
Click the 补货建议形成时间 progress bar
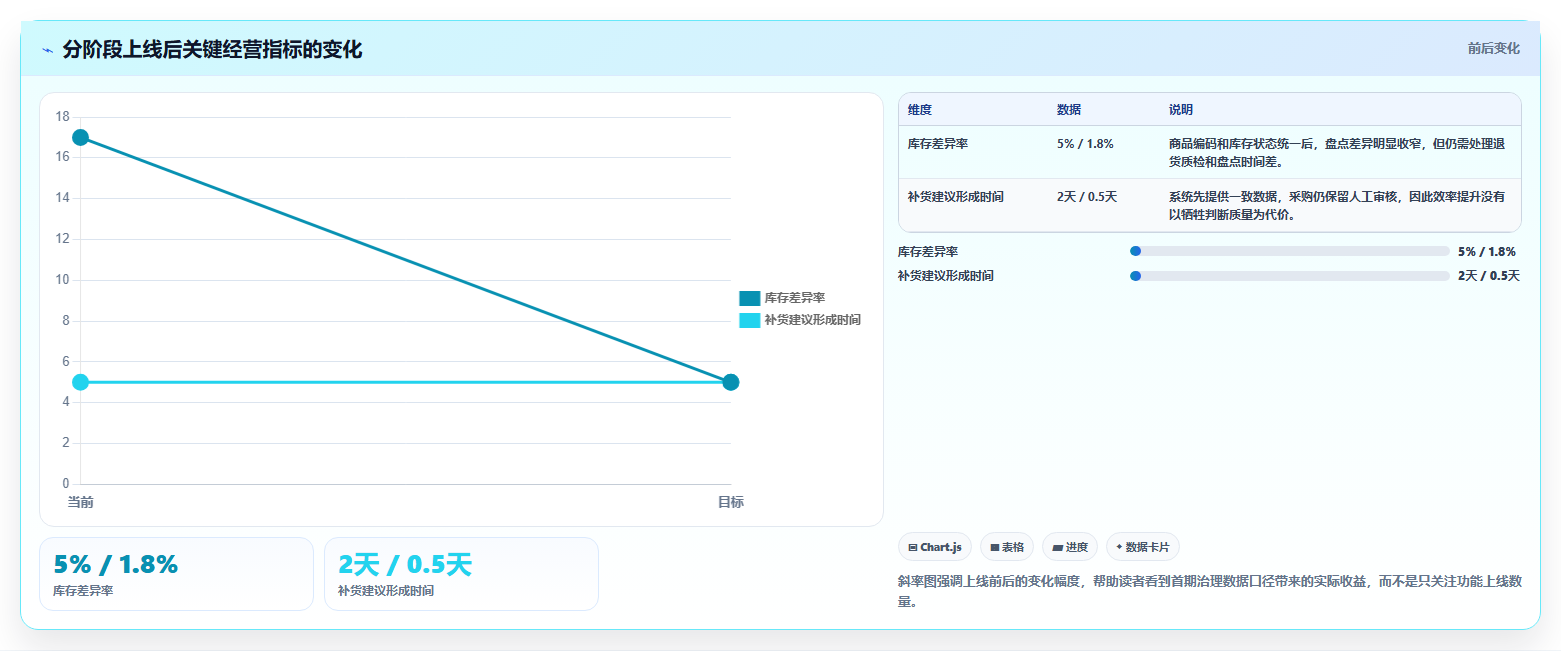click(1289, 276)
